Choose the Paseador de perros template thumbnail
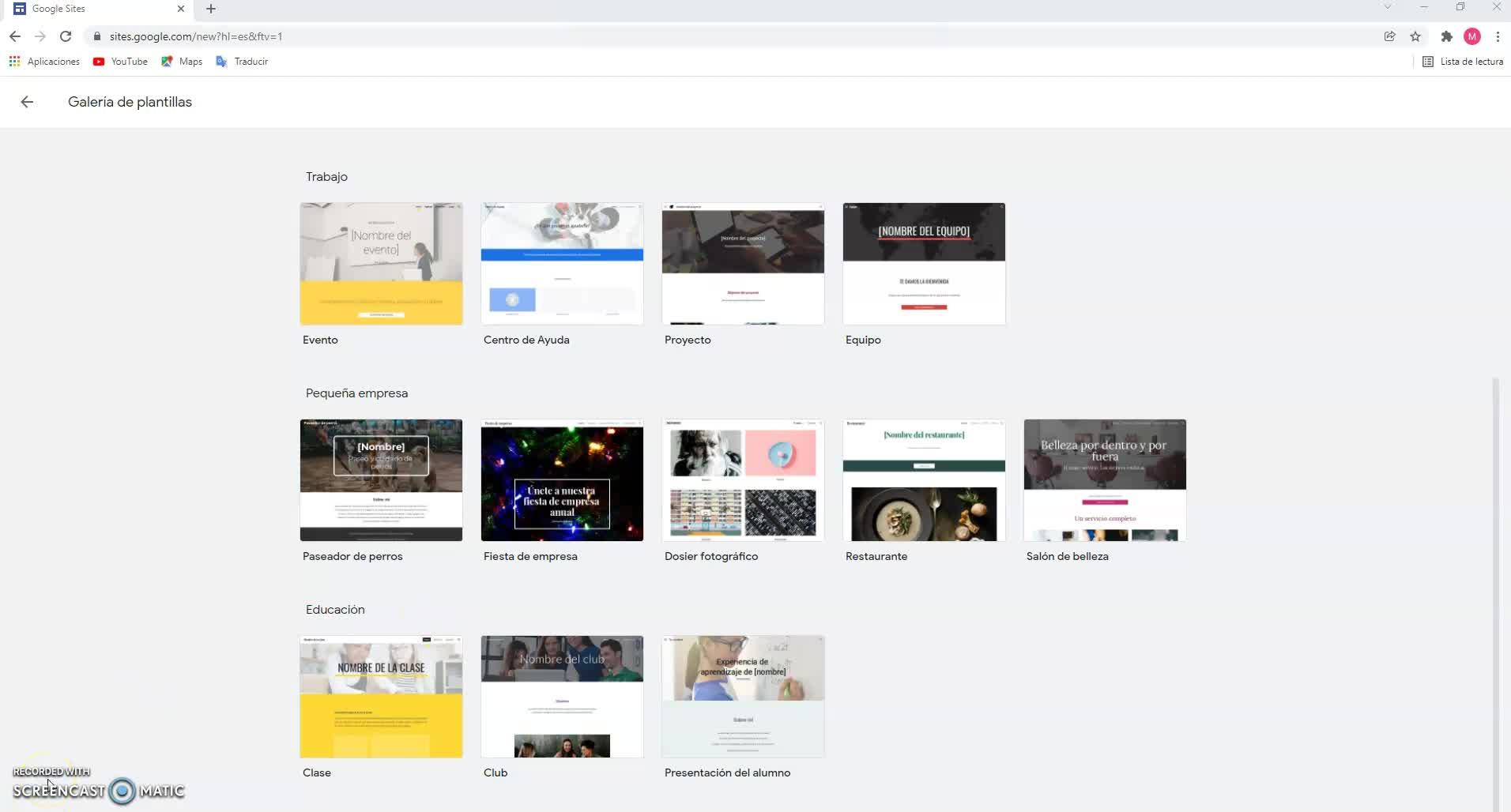1511x812 pixels. coord(381,480)
